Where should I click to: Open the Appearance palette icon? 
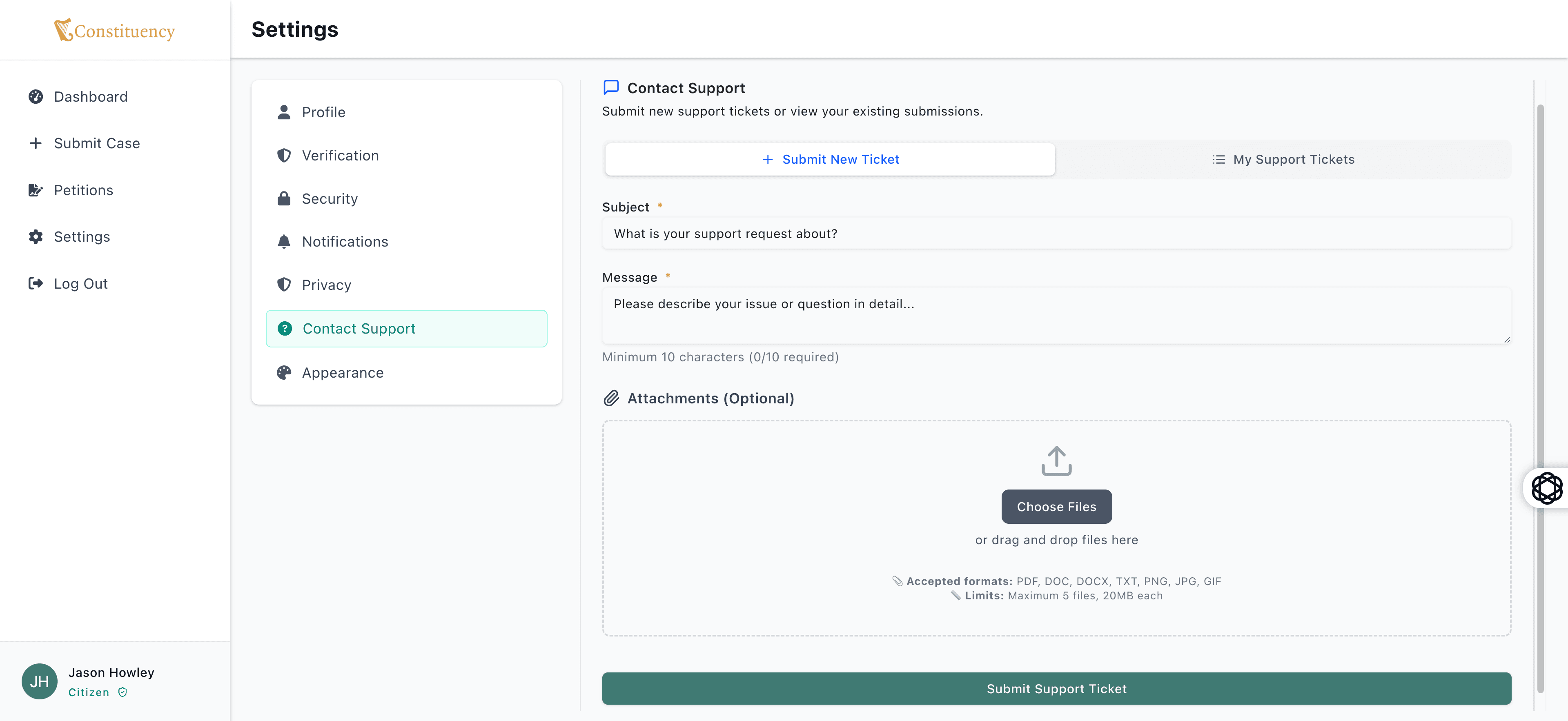click(x=284, y=372)
